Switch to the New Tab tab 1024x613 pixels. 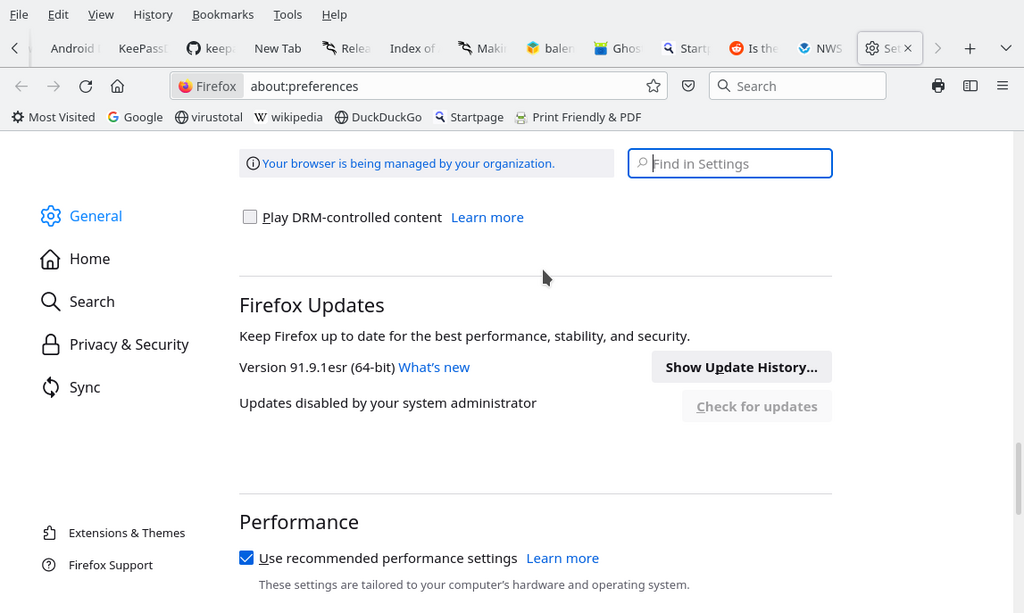click(278, 48)
